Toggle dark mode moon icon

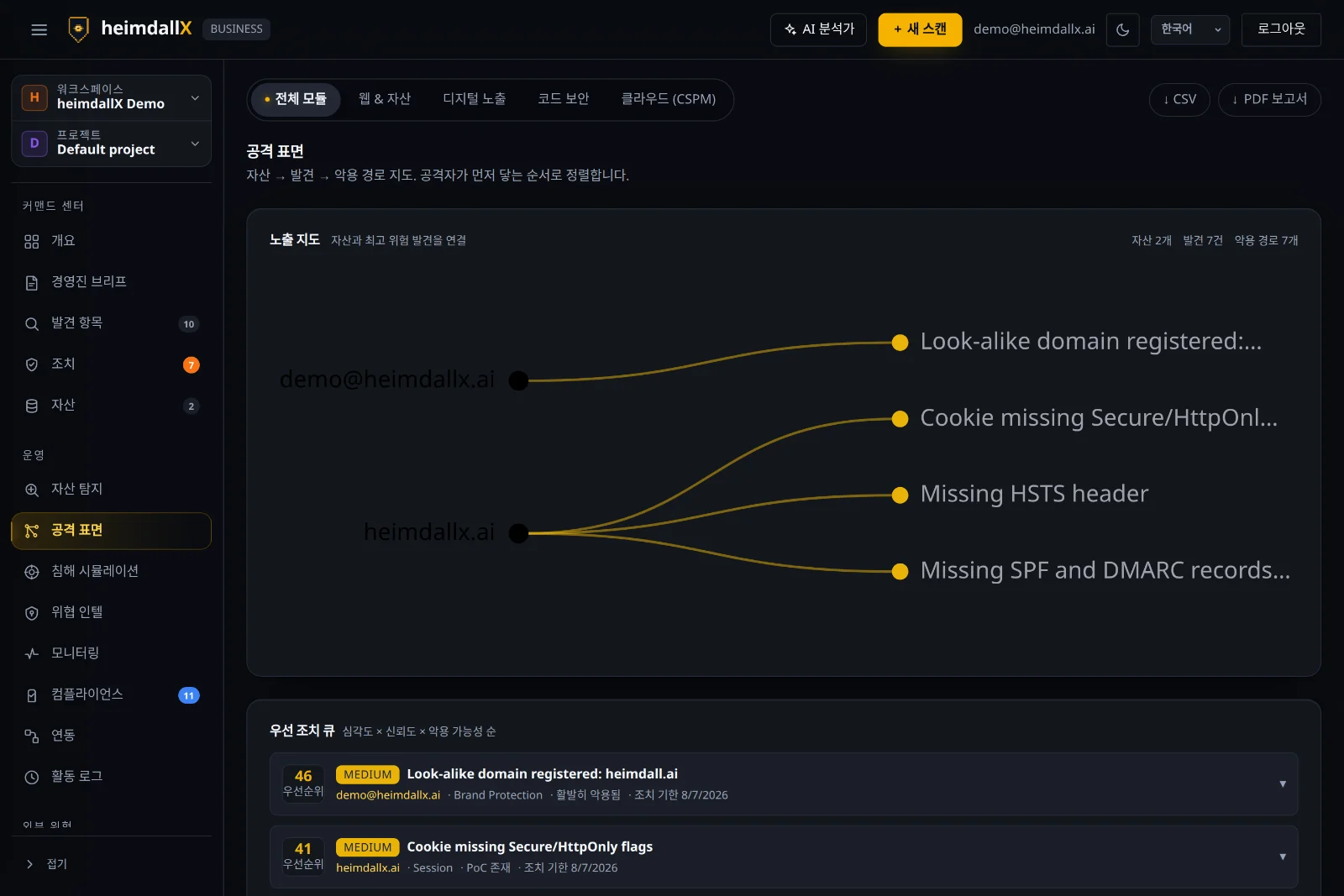(1122, 29)
